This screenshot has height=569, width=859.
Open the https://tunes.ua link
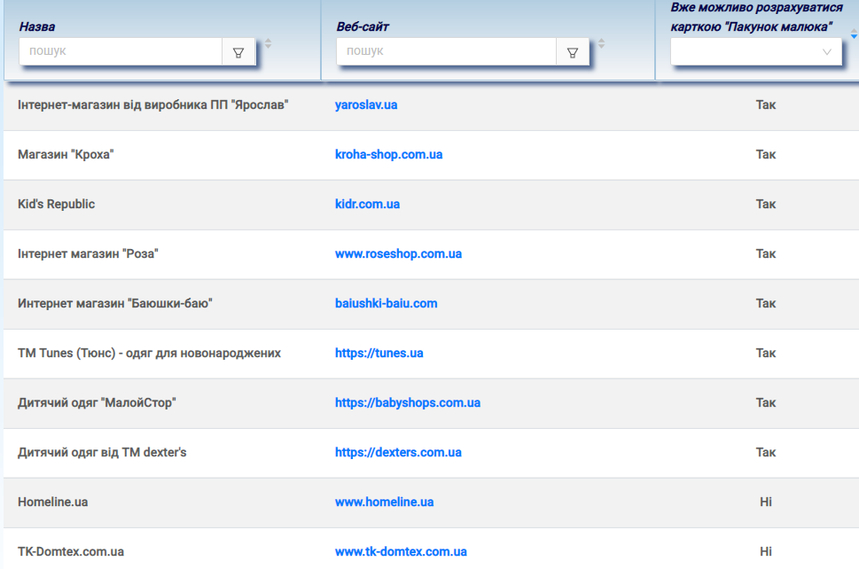[379, 353]
